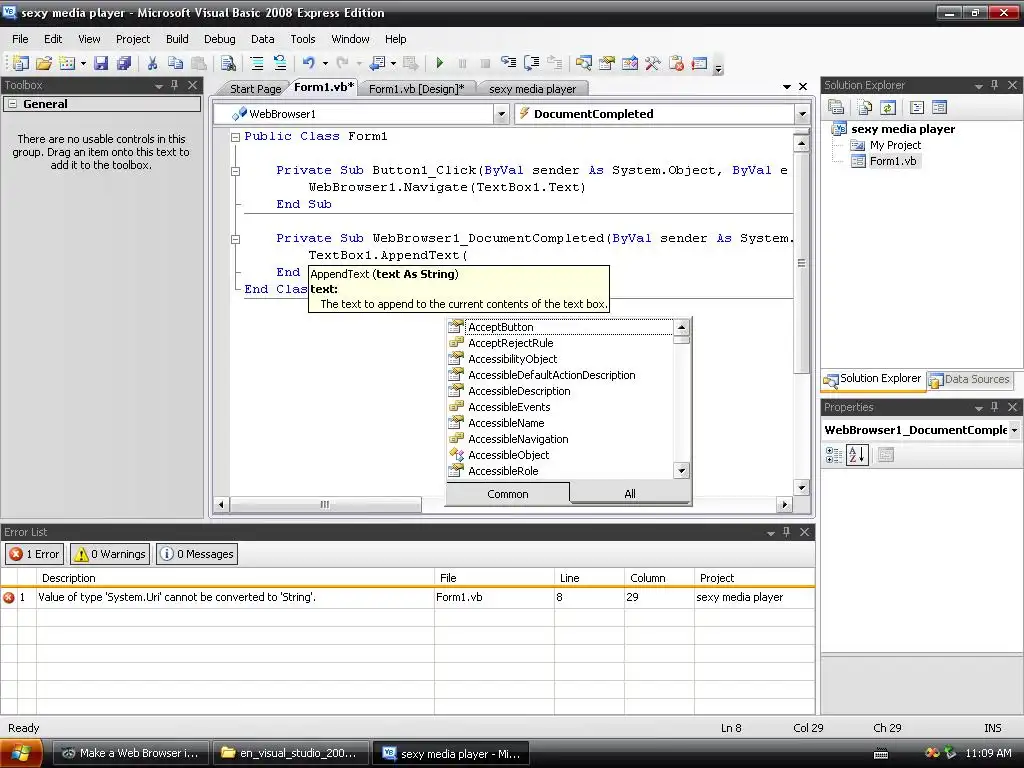
Task: Toggle auto-hide pin on Solution Explorer
Action: (x=995, y=85)
